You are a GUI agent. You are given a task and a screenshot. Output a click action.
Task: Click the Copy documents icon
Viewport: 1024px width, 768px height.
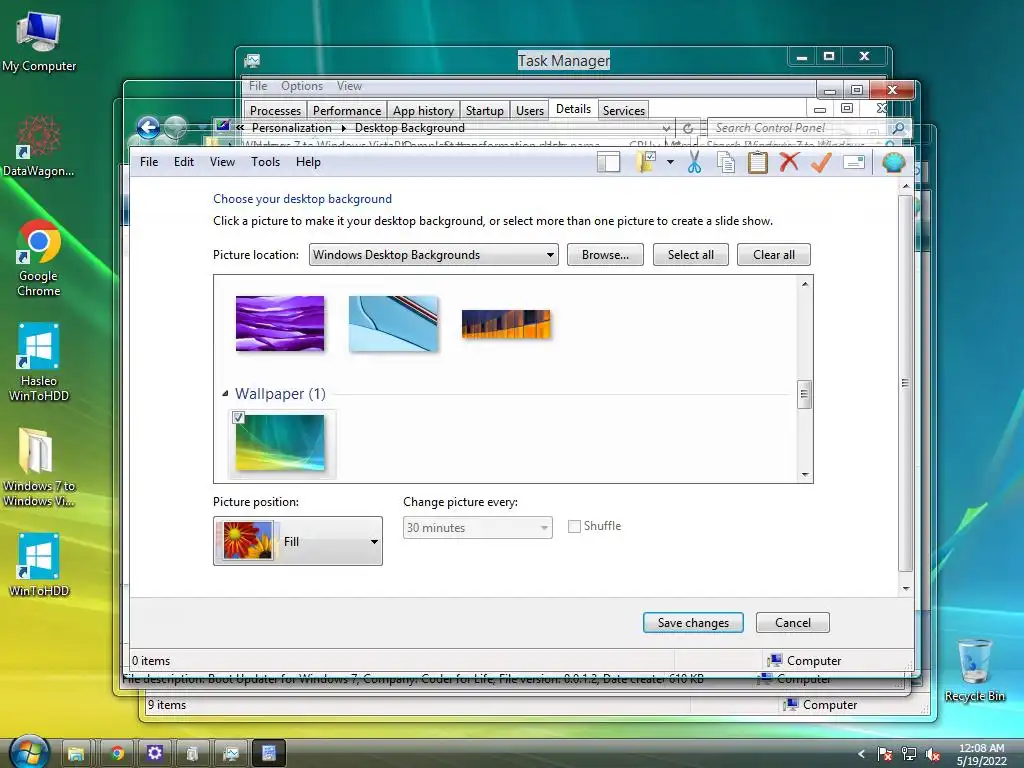[726, 162]
